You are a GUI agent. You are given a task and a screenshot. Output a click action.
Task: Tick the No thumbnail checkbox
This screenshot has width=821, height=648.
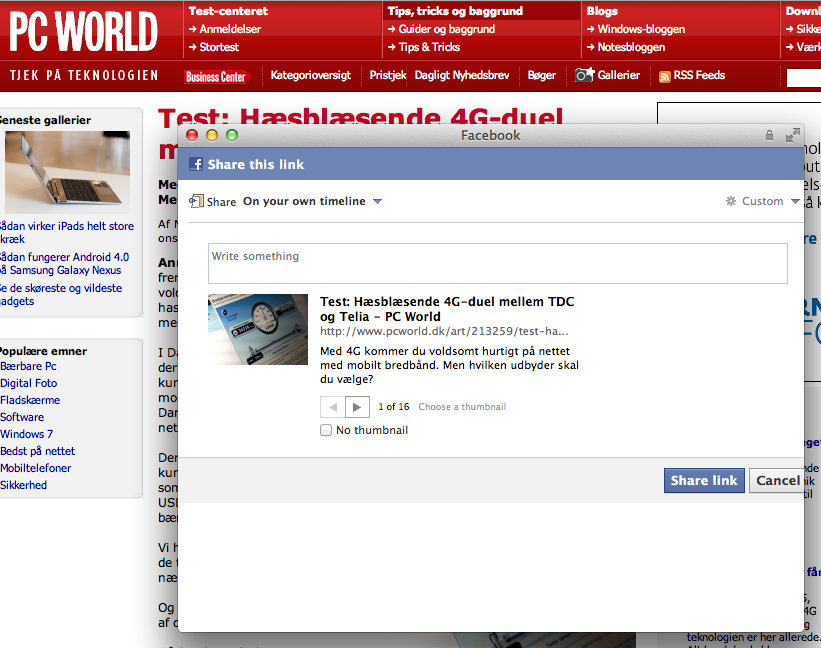pos(326,430)
